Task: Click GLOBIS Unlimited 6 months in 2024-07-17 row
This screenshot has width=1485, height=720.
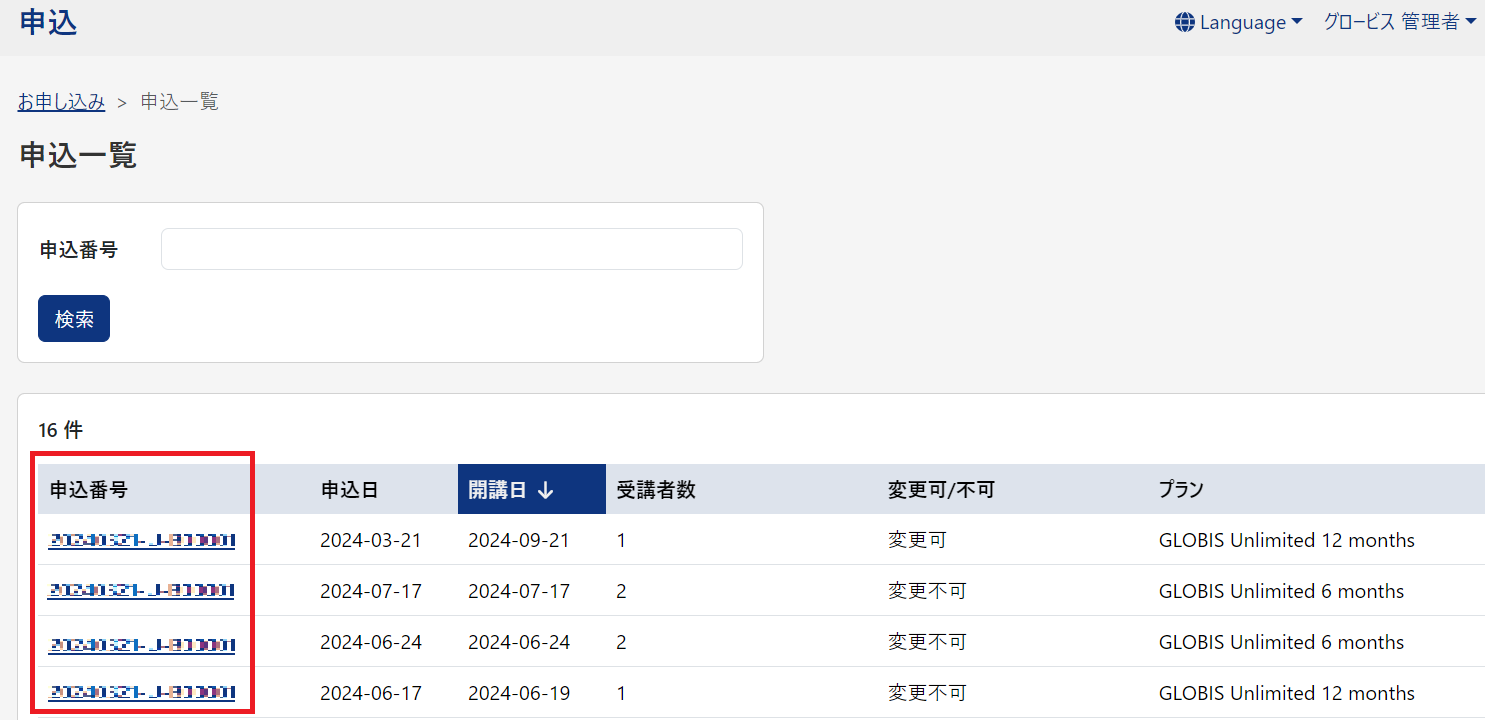Action: click(1281, 591)
